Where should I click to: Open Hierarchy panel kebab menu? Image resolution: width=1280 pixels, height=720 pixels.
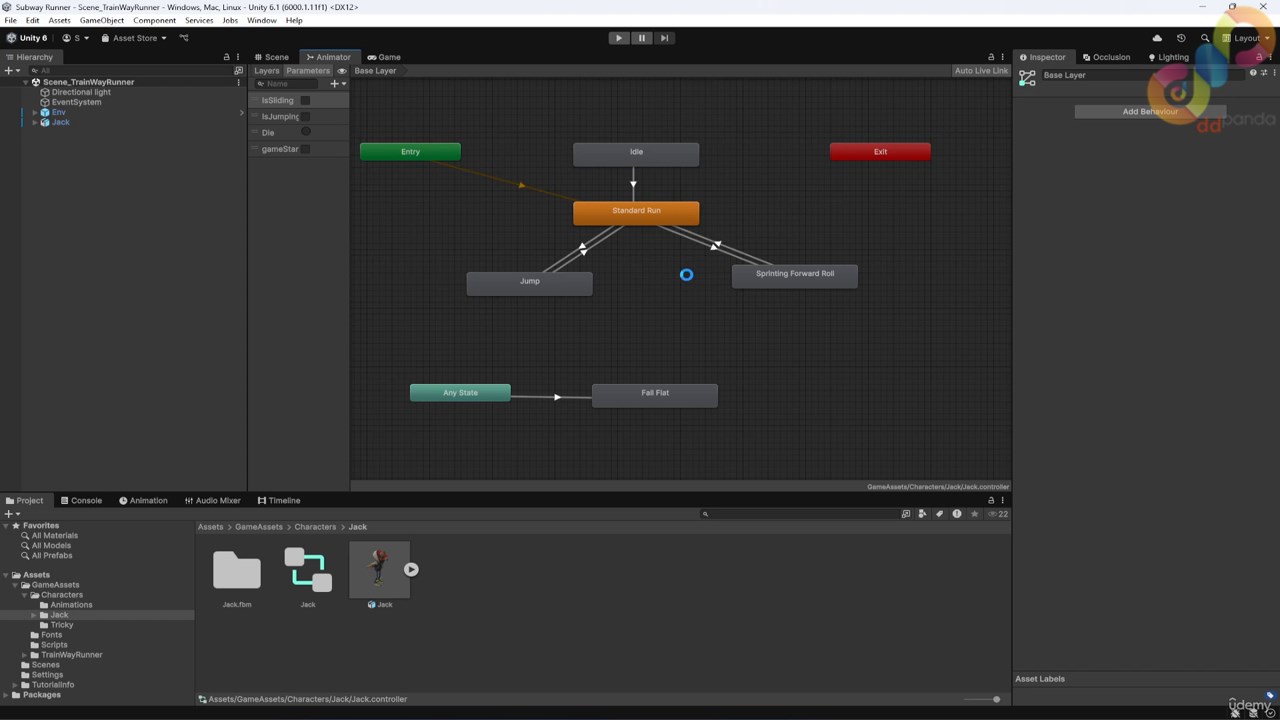point(238,57)
